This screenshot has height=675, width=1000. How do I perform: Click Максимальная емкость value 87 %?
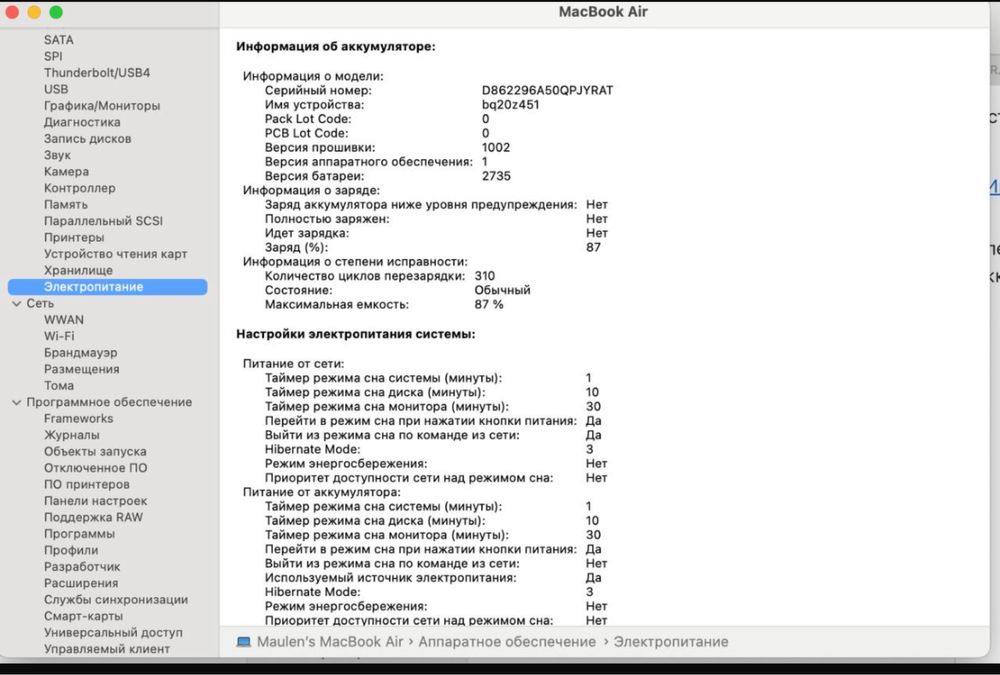[x=489, y=305]
